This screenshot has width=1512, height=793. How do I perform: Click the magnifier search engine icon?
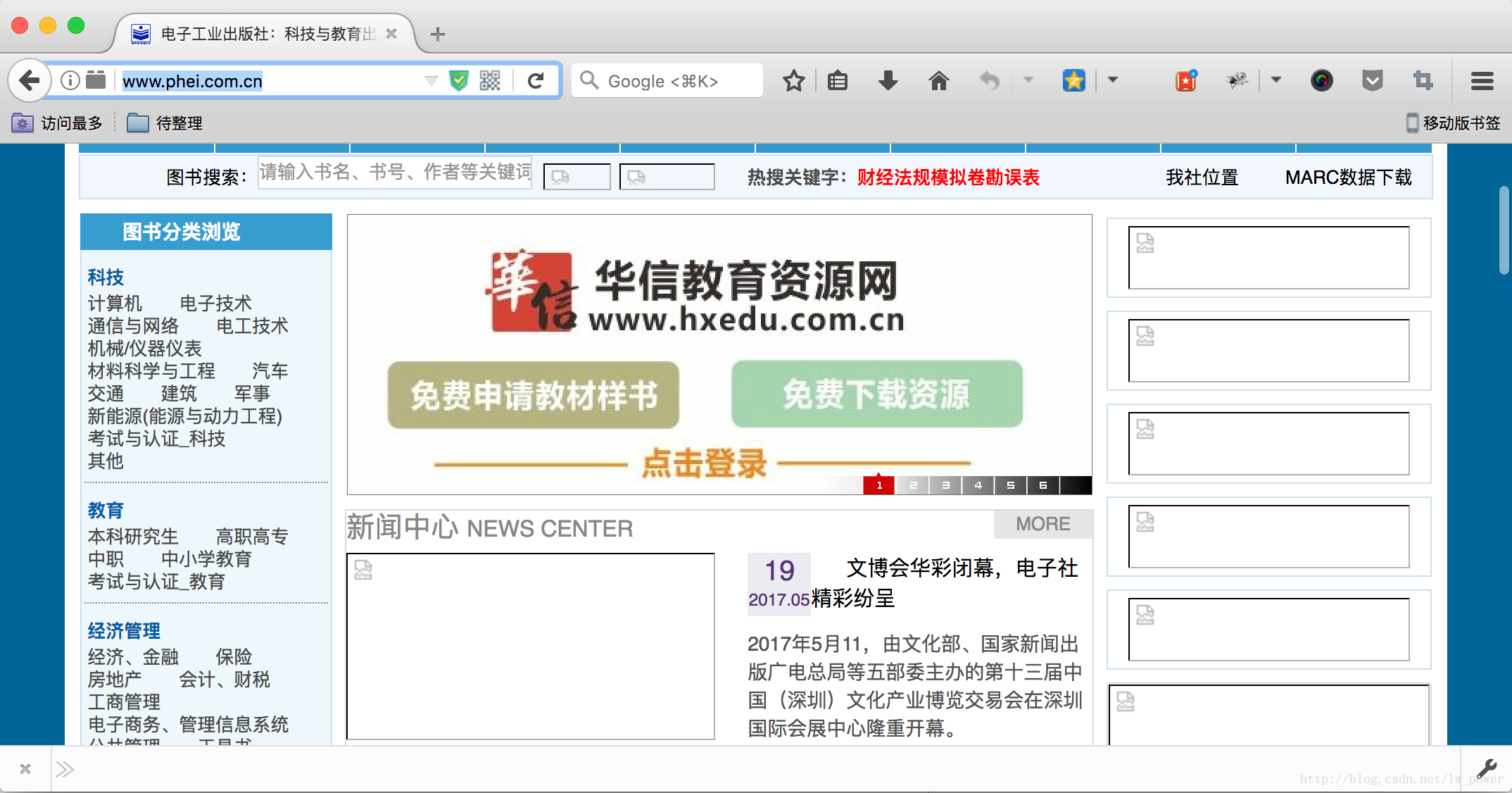[x=589, y=80]
